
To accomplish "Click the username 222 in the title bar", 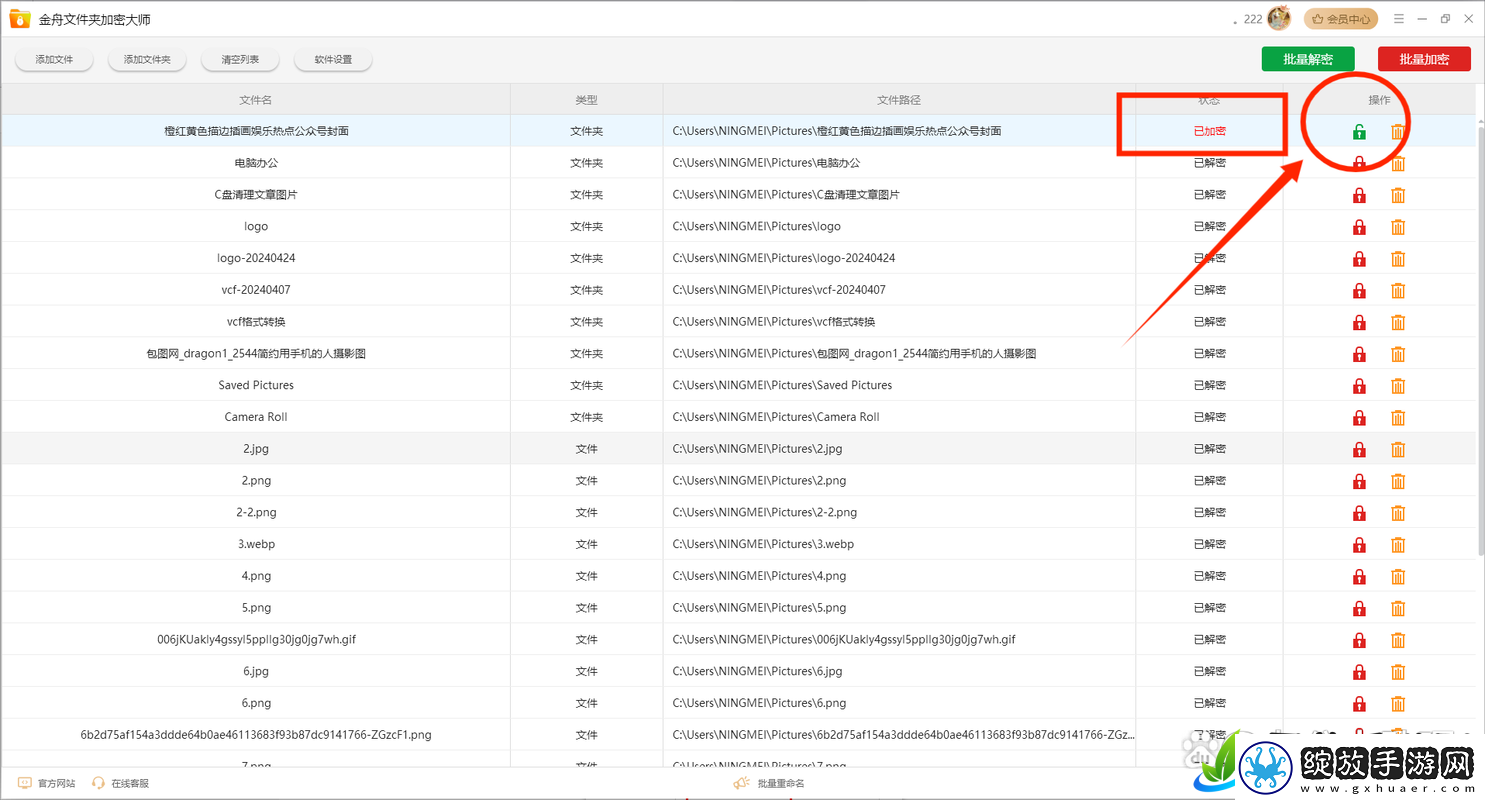I will point(1252,19).
